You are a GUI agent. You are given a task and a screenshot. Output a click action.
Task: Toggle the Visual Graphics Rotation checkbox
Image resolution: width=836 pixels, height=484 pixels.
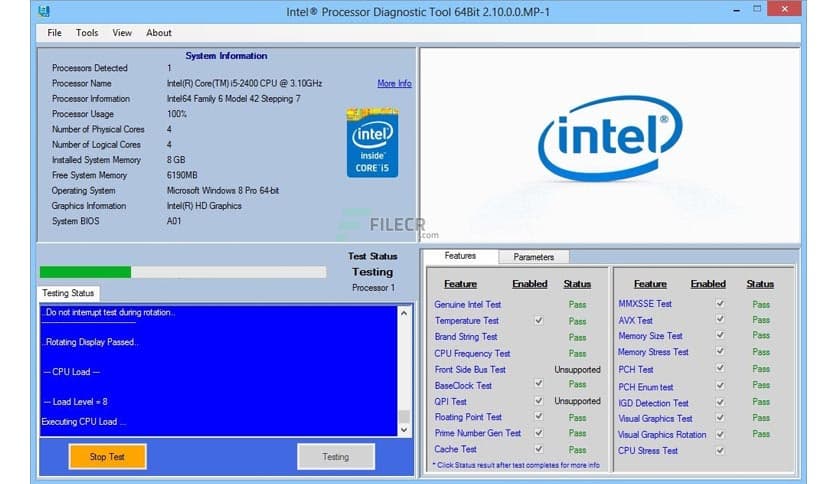click(x=720, y=434)
